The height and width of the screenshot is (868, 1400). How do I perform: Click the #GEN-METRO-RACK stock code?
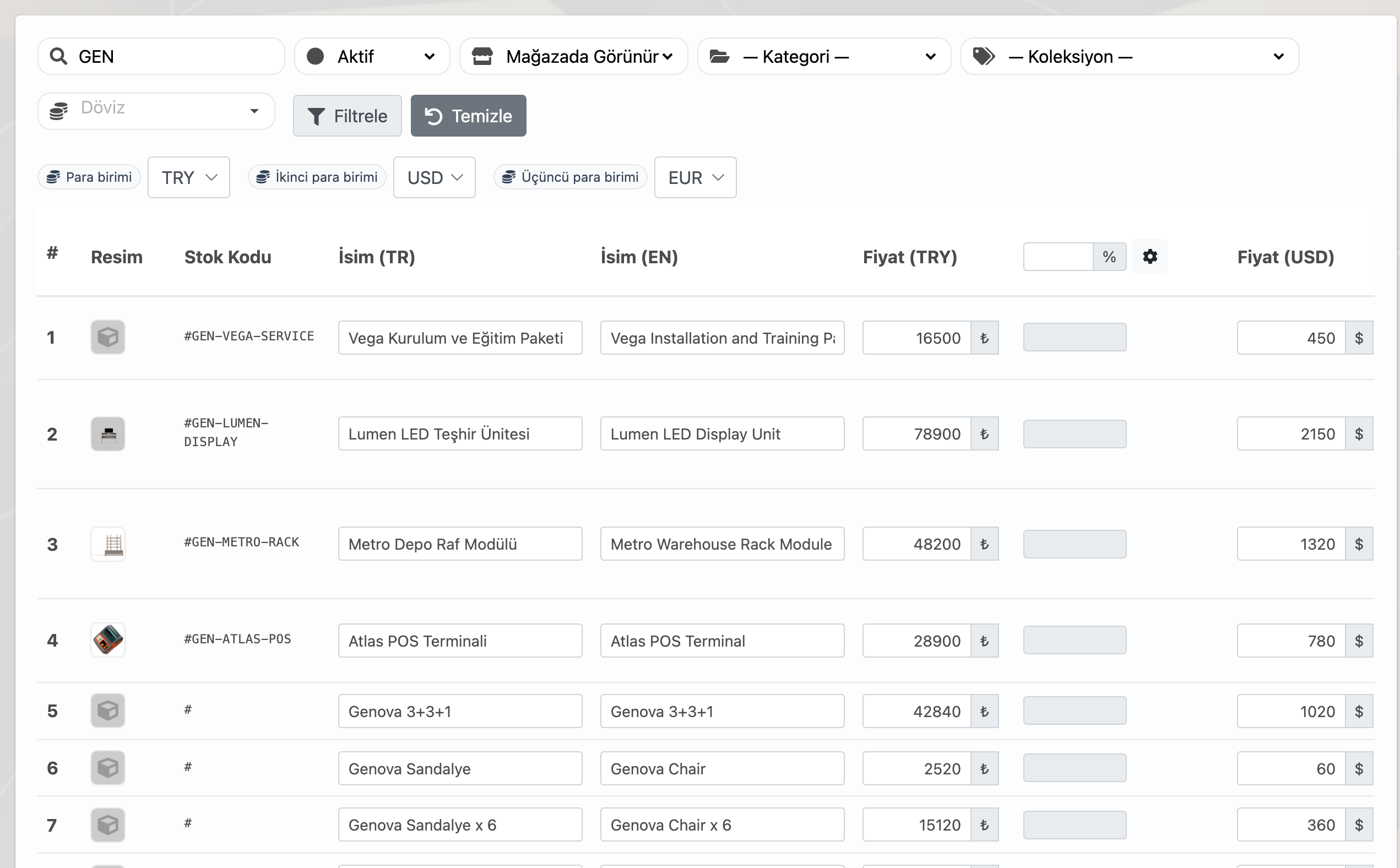241,542
